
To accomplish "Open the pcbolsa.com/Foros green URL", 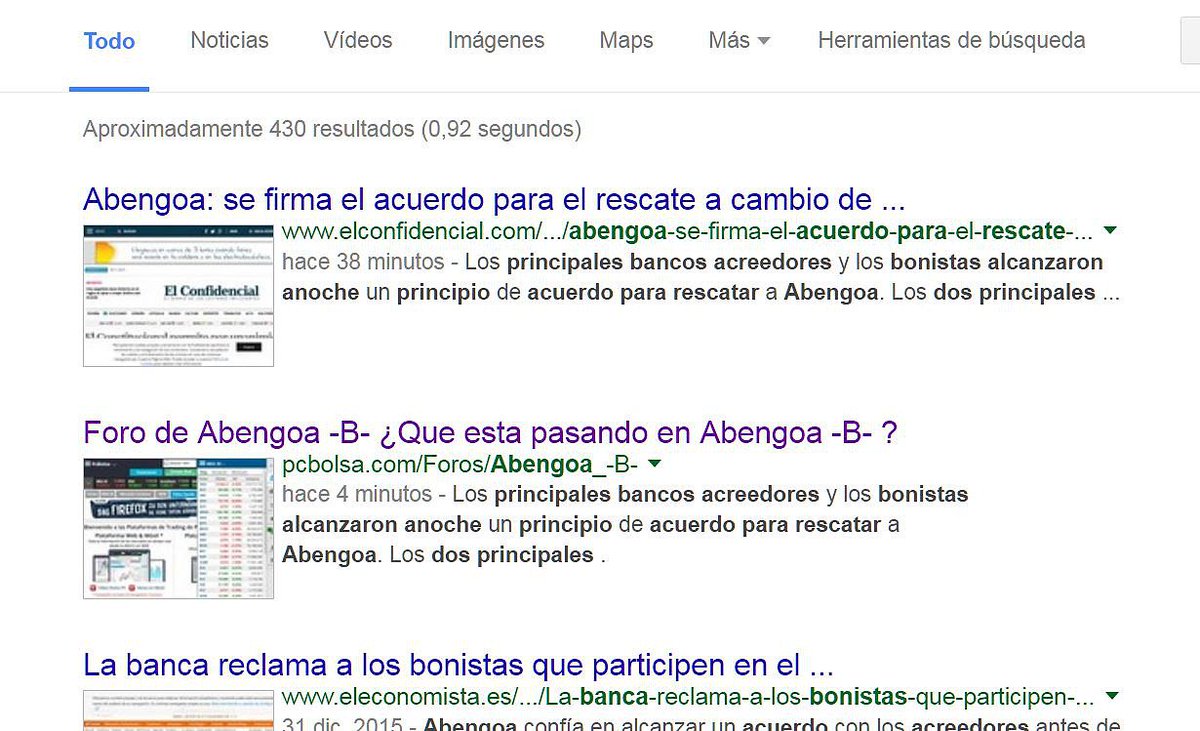I will 460,465.
